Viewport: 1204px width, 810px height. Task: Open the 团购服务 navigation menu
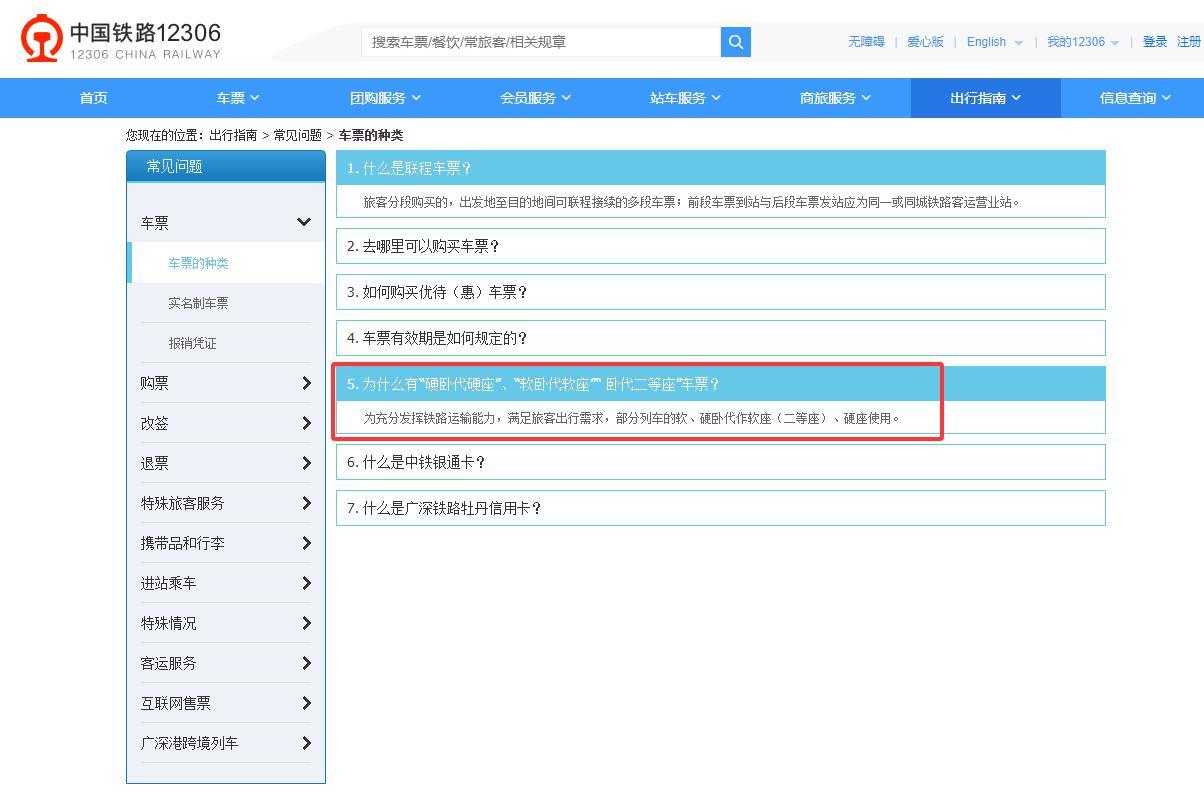click(x=386, y=98)
